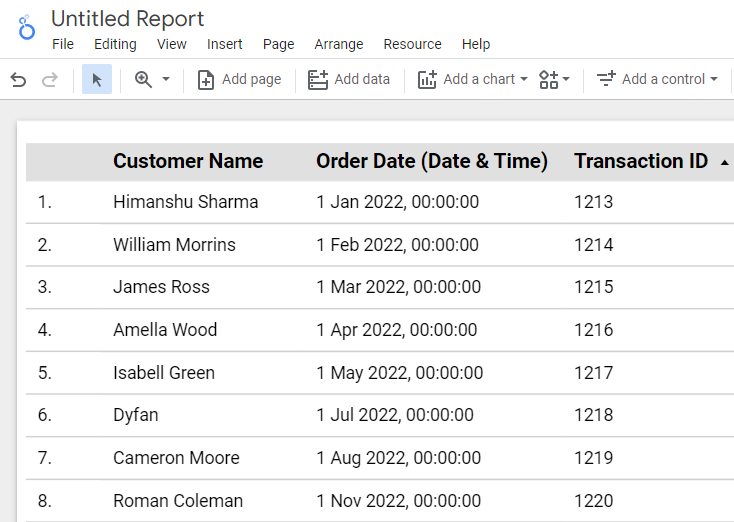The image size is (734, 522).
Task: Select the Cameron Moore cell
Action: coord(176,458)
